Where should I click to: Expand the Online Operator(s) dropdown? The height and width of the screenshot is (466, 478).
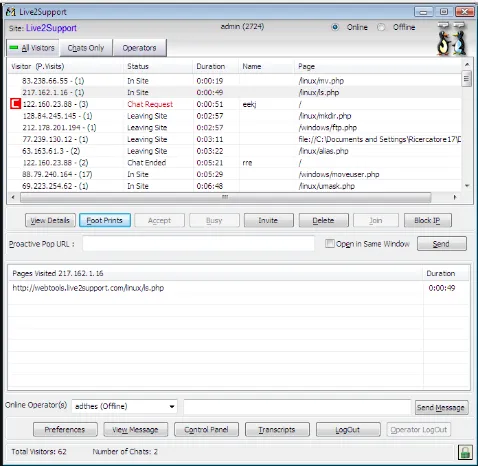click(172, 406)
